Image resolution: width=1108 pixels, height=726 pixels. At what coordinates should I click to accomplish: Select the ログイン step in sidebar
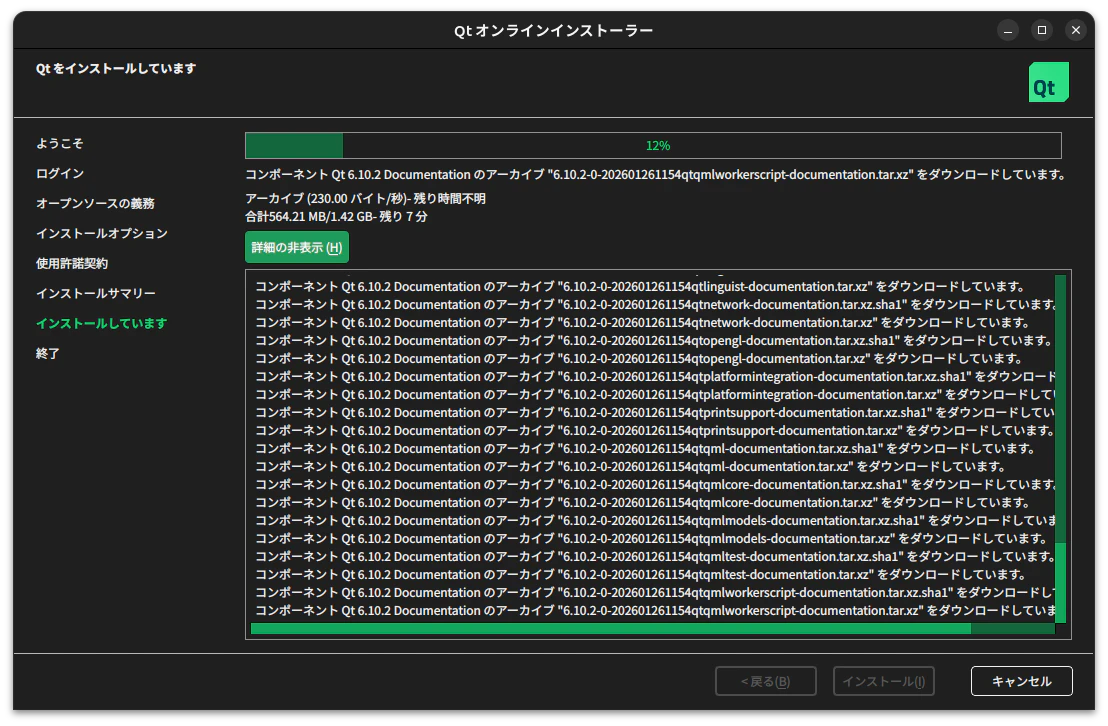(x=60, y=173)
